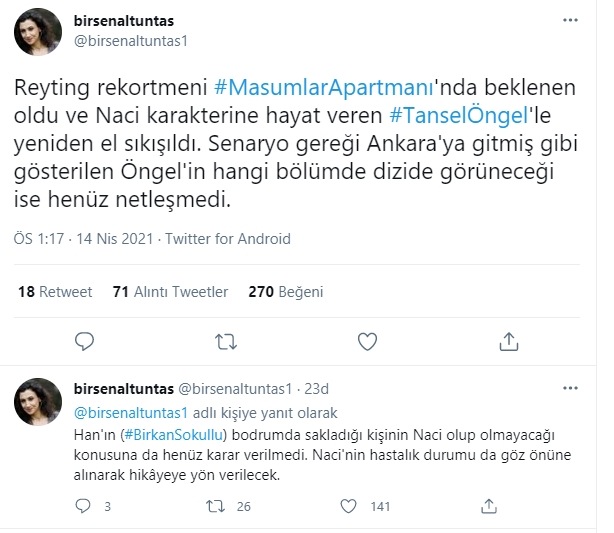Click the @birsenaltuntas1 mention in reply line
Screen dimensions: 614x533
[x=131, y=412]
